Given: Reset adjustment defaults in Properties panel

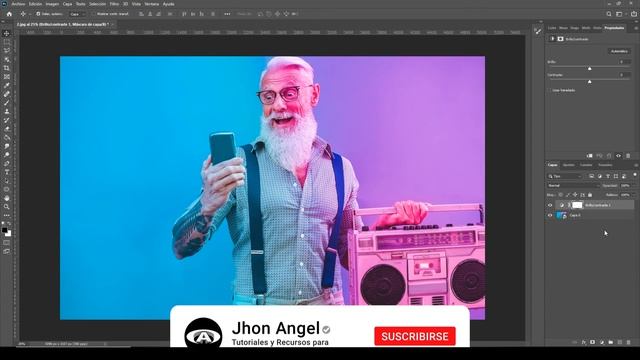Looking at the screenshot, I should 609,156.
